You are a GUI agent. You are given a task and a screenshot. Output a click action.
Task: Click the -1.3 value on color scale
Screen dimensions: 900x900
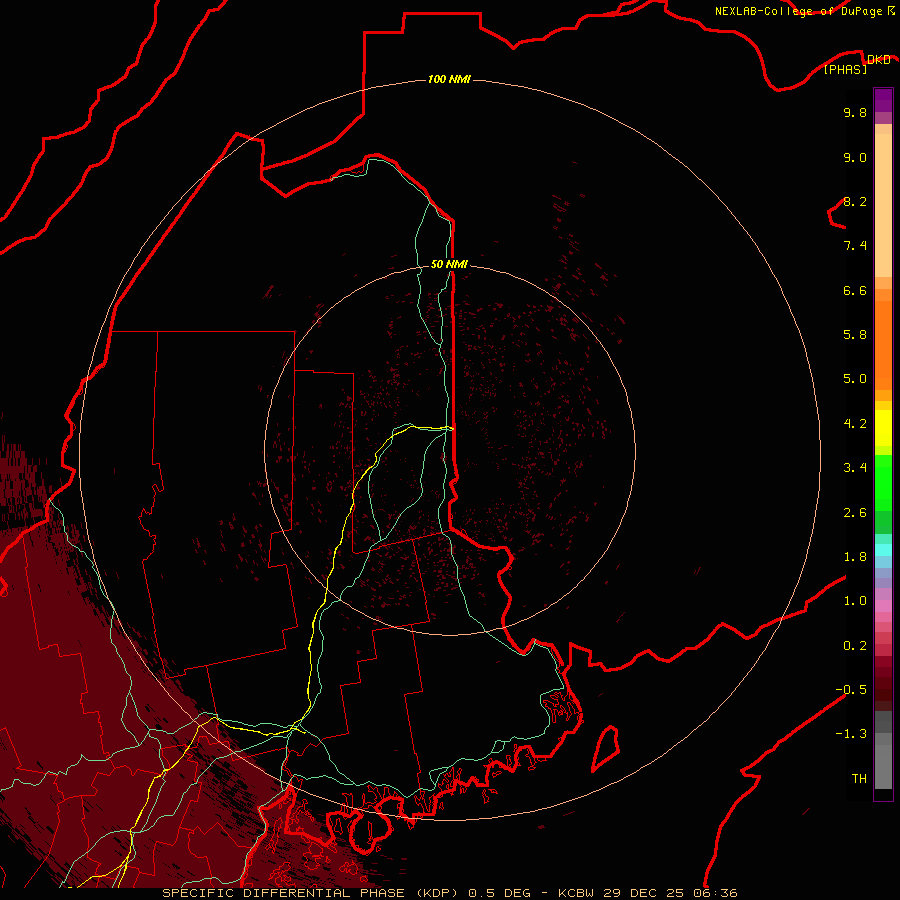coord(851,734)
